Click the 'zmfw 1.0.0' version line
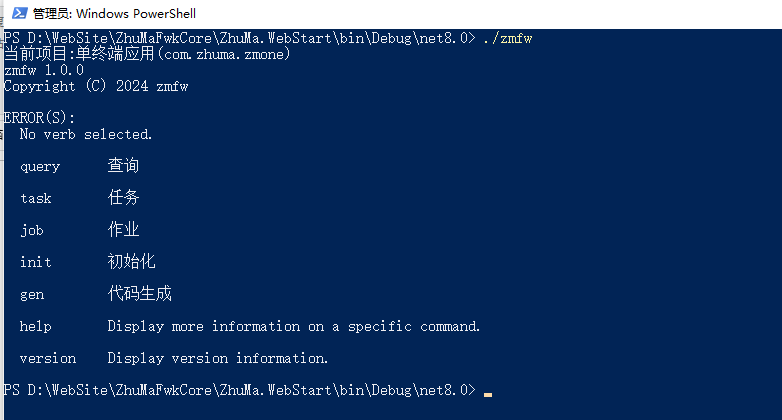 [44, 70]
